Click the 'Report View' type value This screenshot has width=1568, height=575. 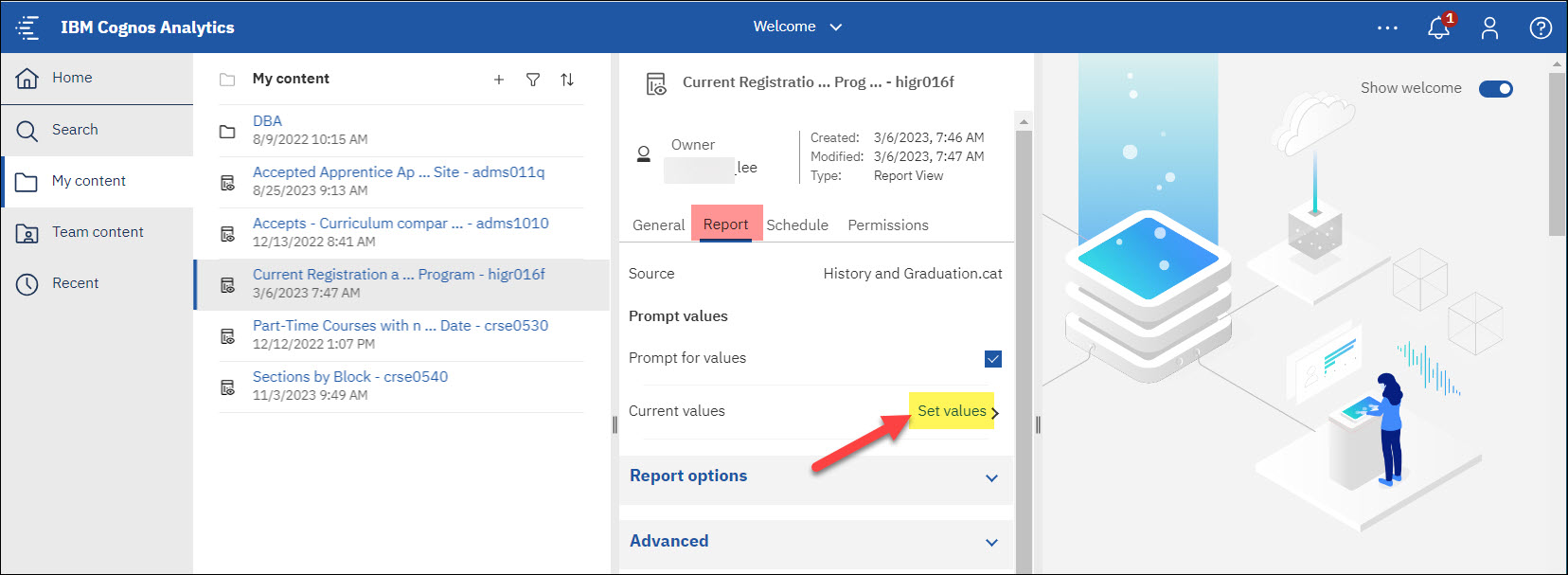(908, 175)
